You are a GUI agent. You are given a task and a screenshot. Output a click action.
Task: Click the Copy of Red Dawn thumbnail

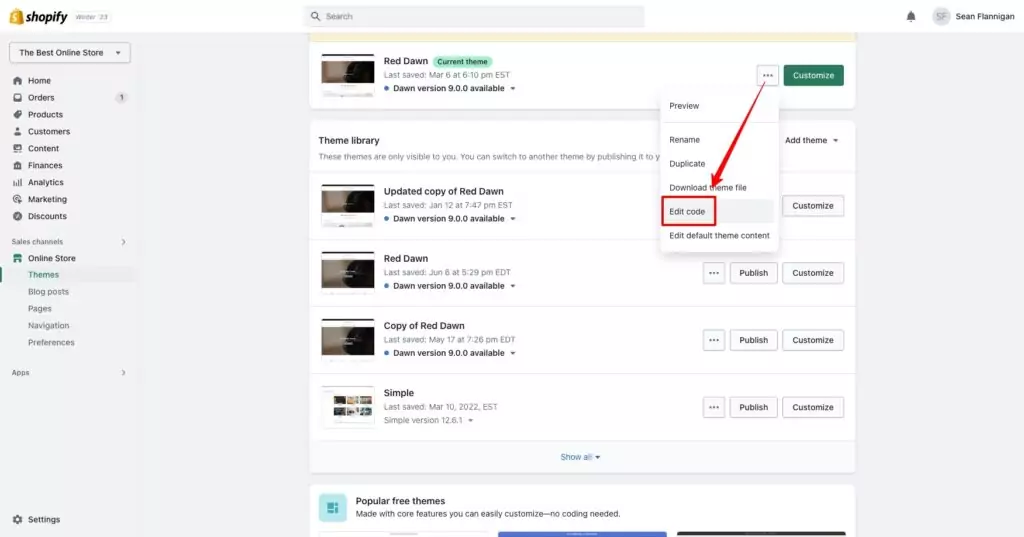(x=347, y=340)
